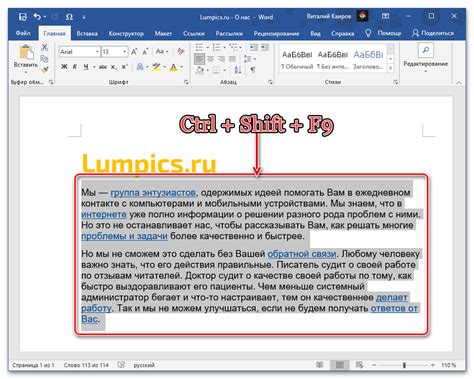Screen dimensions: 474x379
Task: Click the Format Painter brush icon
Action: [x=44, y=69]
